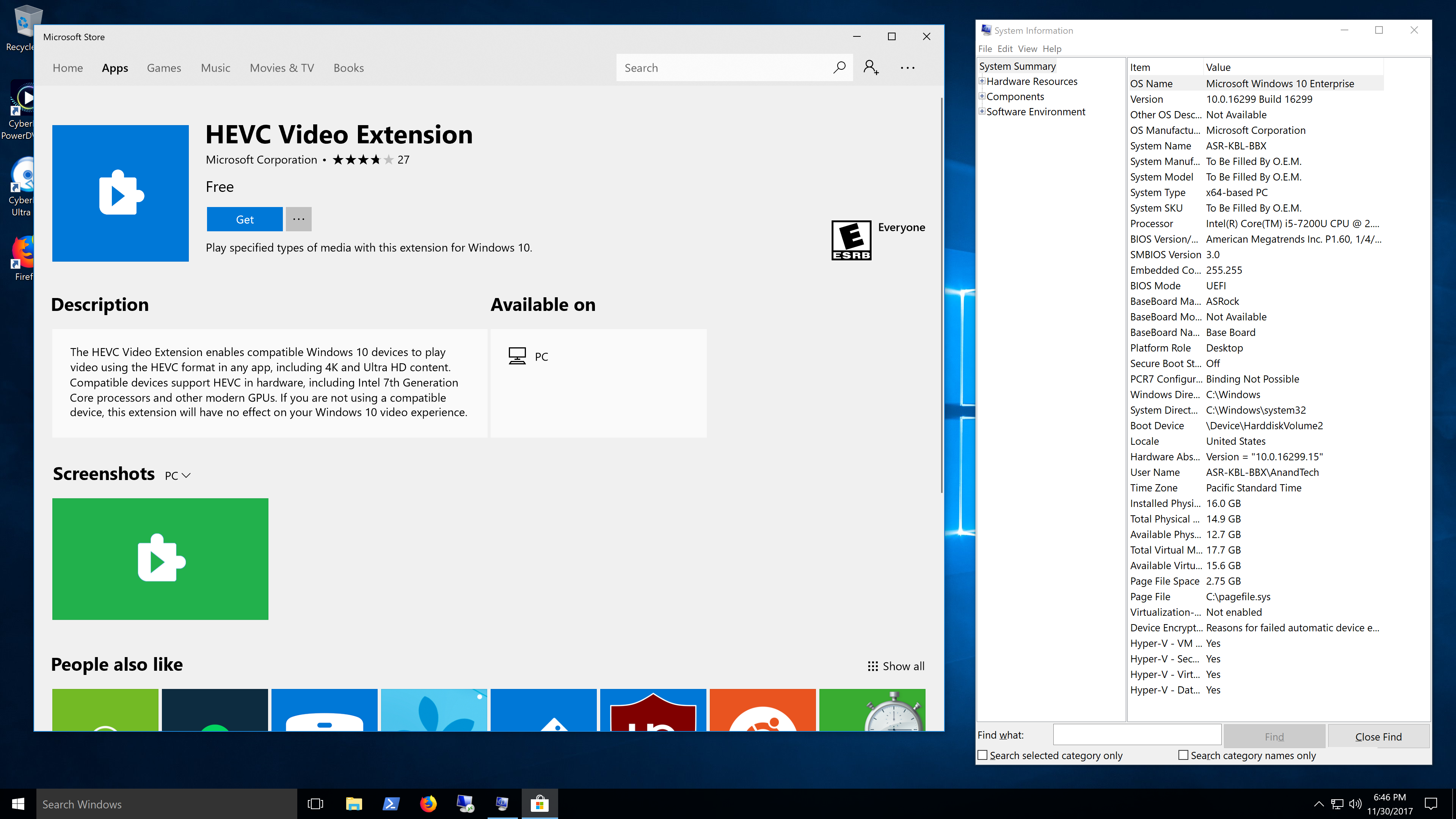The width and height of the screenshot is (1456, 819).
Task: Select the Apps tab in Microsoft Store
Action: [115, 68]
